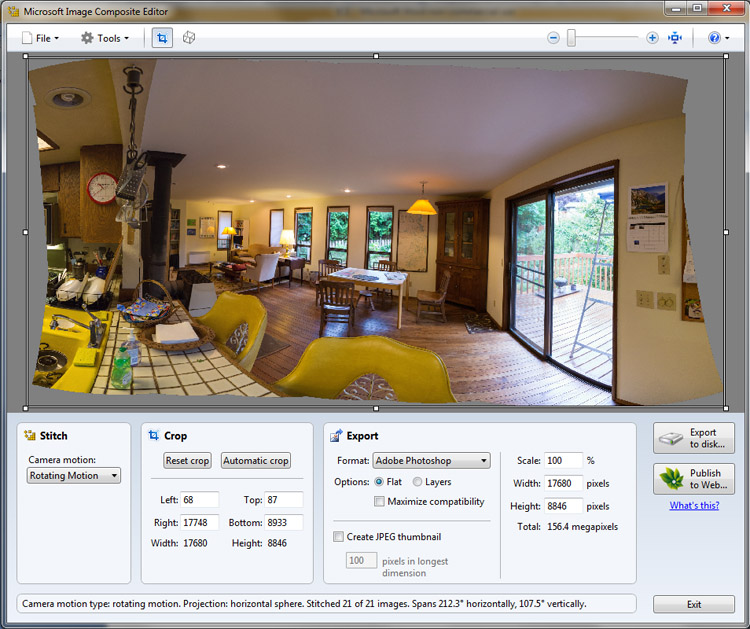This screenshot has height=629, width=750.
Task: Click the Reset crop button
Action: point(188,461)
